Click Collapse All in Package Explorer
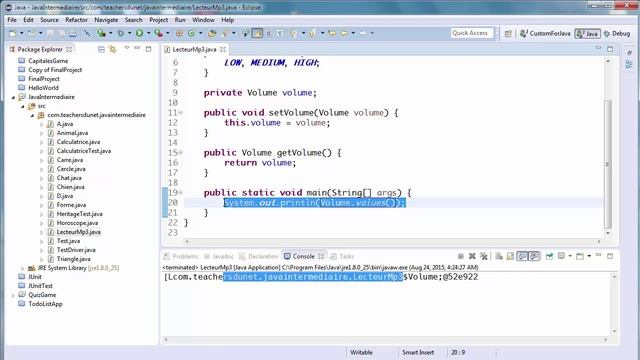640x360 pixels. (x=101, y=49)
